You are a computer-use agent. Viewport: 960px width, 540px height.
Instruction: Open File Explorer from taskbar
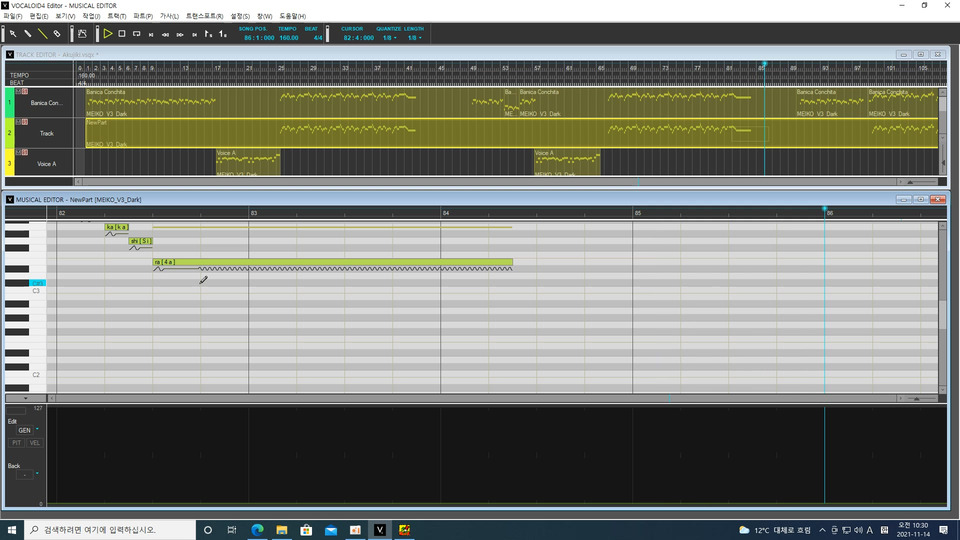pyautogui.click(x=282, y=530)
